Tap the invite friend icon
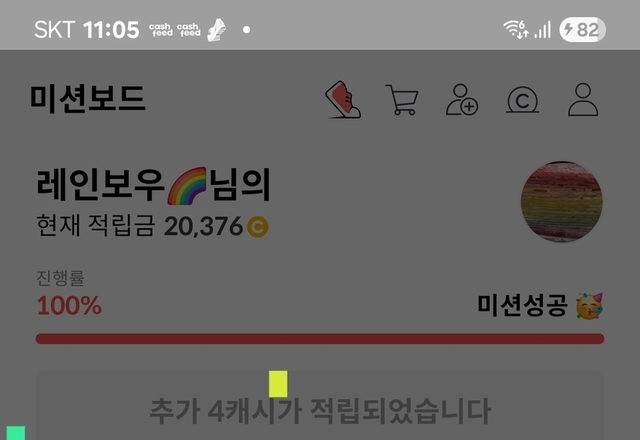Screen dimensions: 640x440 point(462,100)
